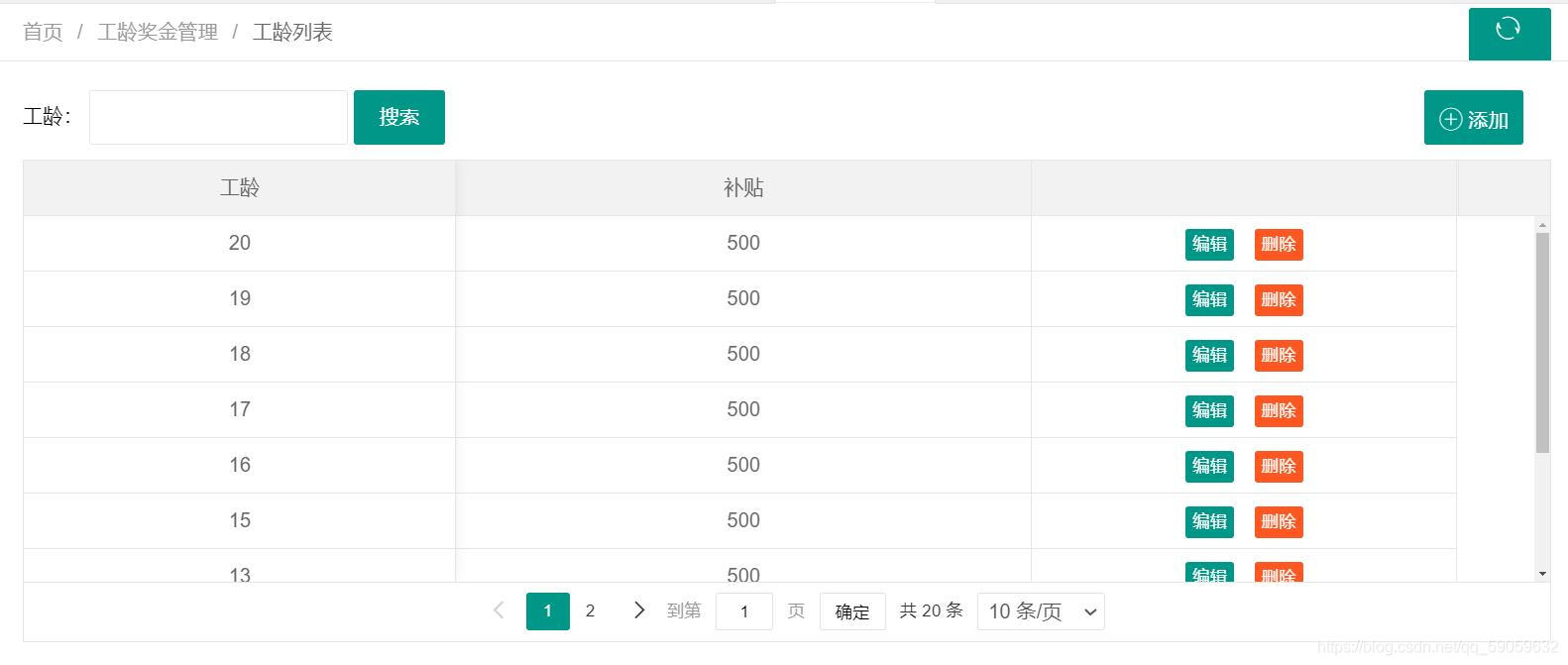This screenshot has width=1568, height=665.
Task: Open 工龄奖金管理 breadcrumb link
Action: pyautogui.click(x=158, y=32)
